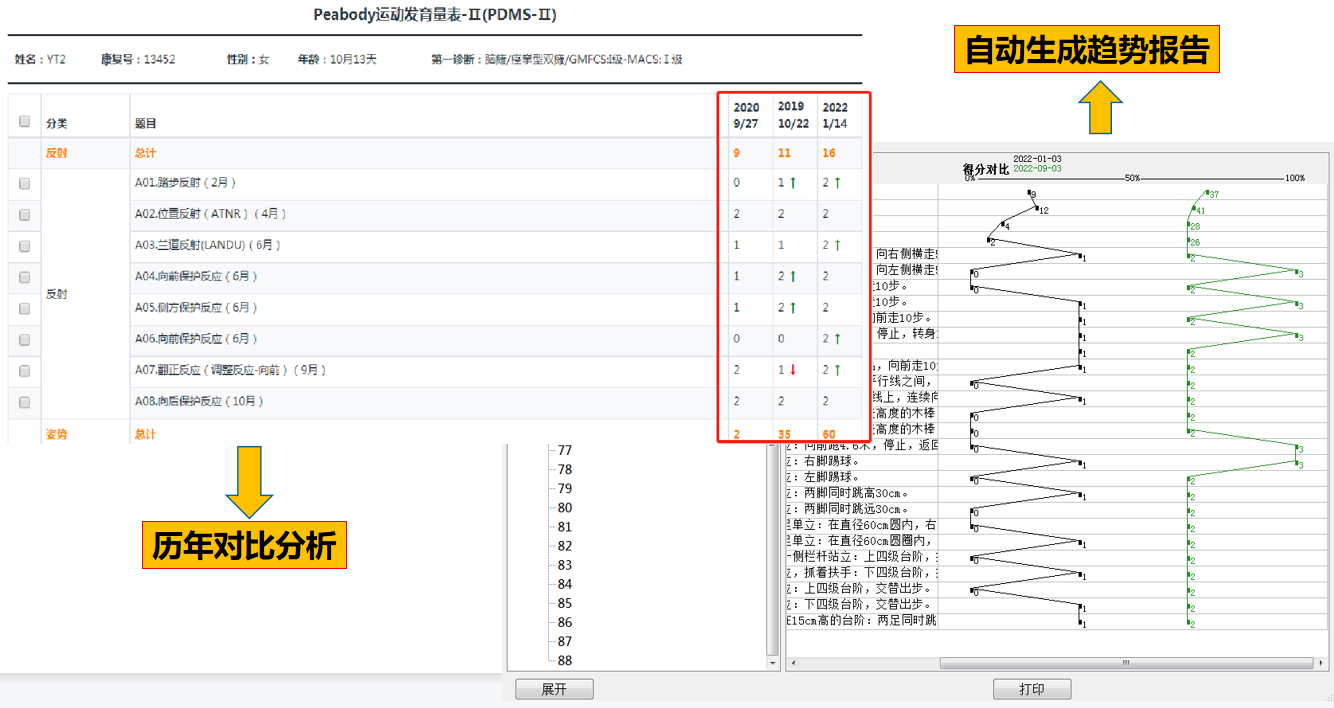The image size is (1334, 708).
Task: Tick the A05.侧方保护反应 checkbox
Action: tap(25, 308)
